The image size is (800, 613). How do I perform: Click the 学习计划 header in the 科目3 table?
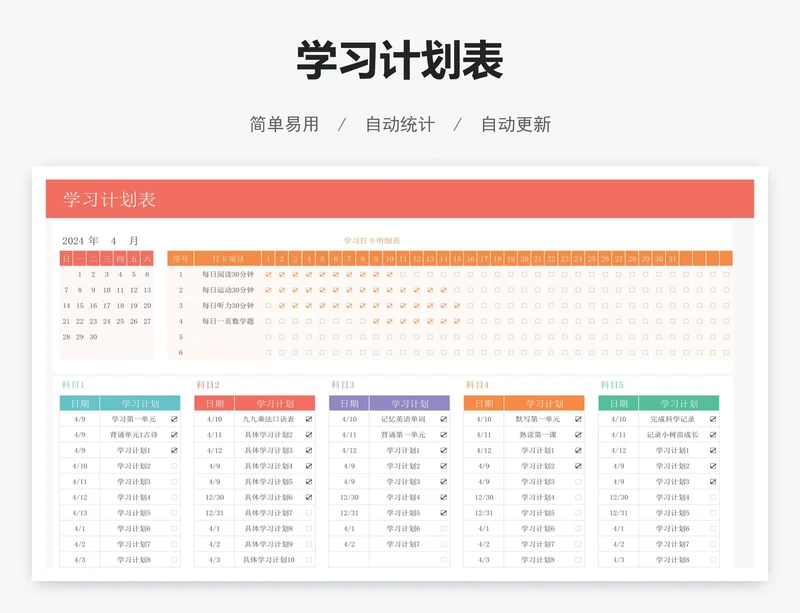410,404
